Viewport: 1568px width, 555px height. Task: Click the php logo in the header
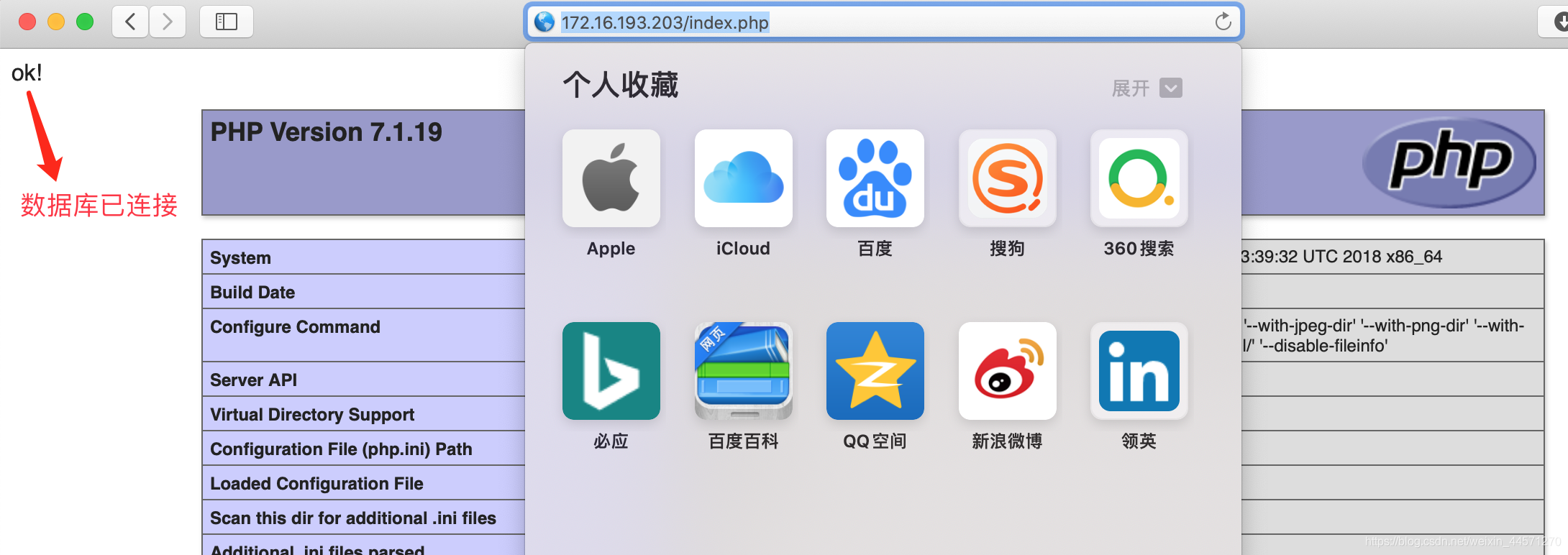click(x=1449, y=162)
